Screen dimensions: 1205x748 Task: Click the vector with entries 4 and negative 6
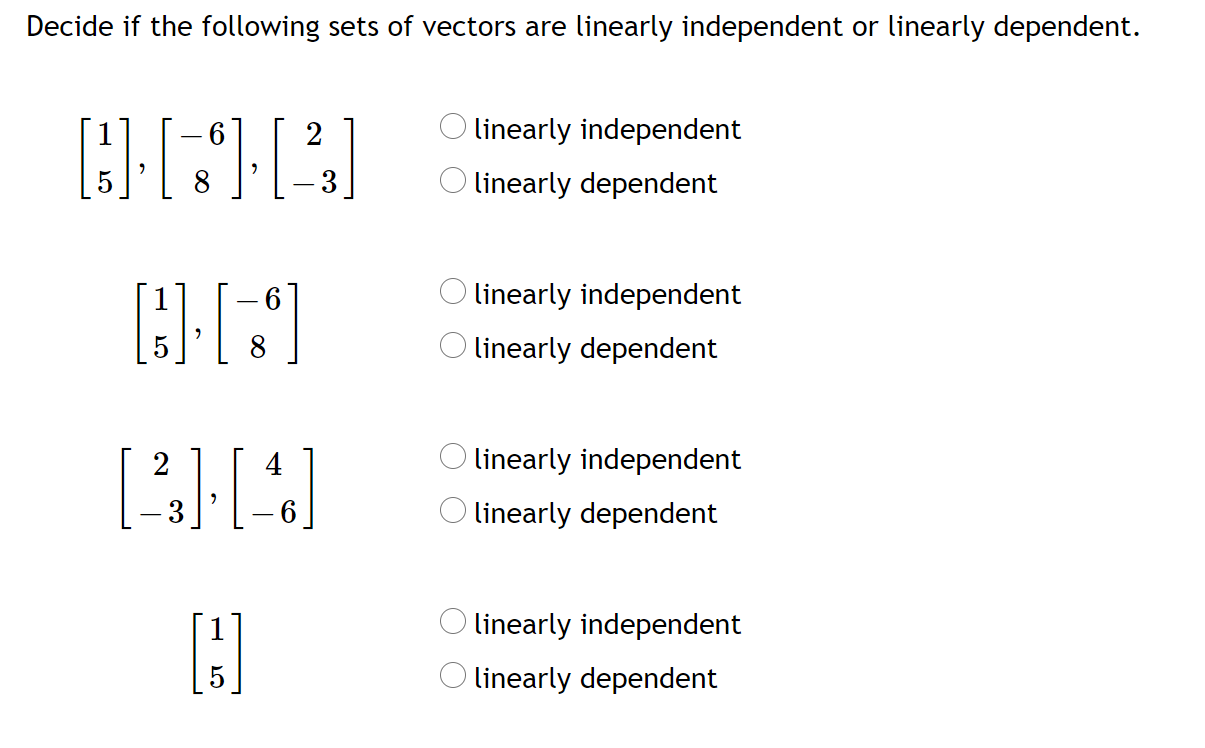point(272,487)
